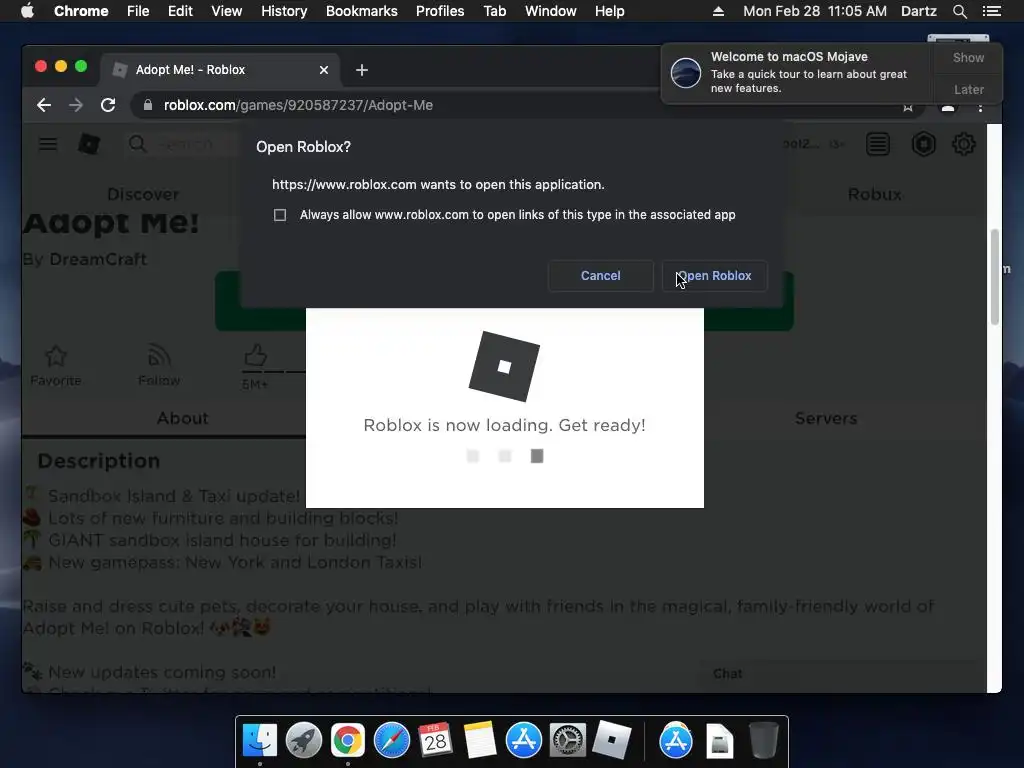Screen dimensions: 1024x768
Task: Open Notification Center list icon
Action: [x=991, y=11]
